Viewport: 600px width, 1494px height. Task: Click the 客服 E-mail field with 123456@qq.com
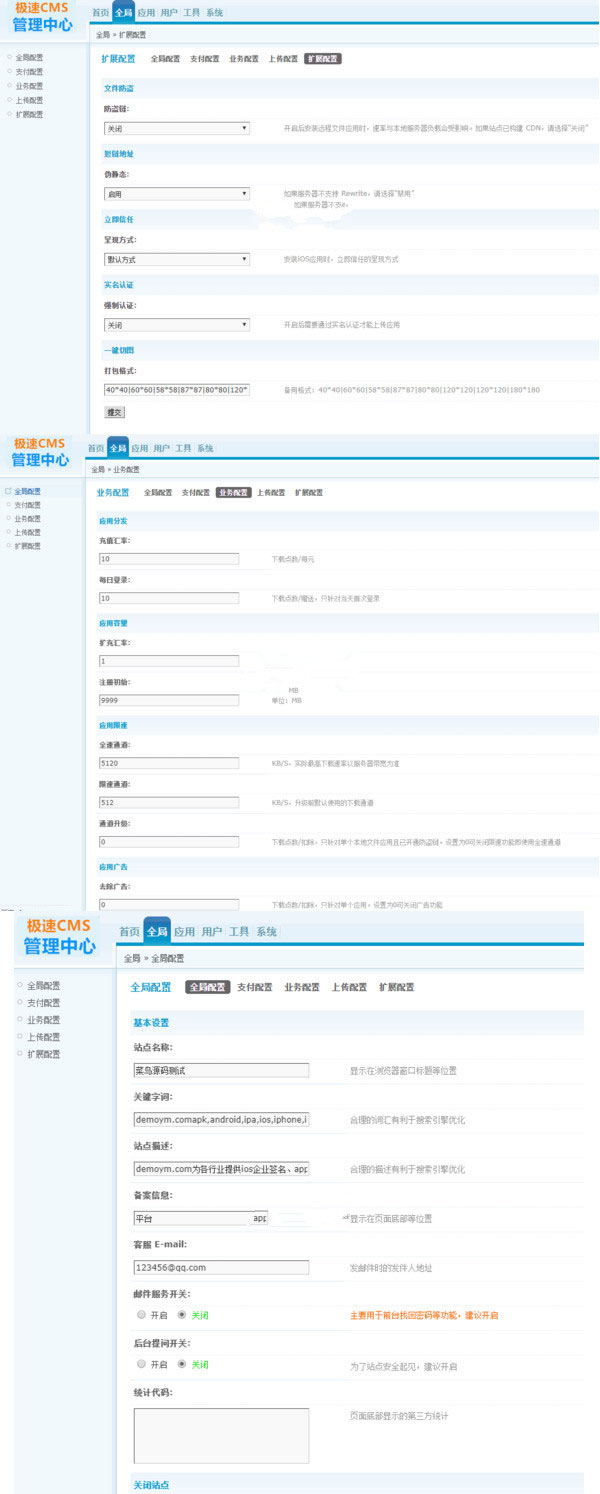click(221, 1267)
